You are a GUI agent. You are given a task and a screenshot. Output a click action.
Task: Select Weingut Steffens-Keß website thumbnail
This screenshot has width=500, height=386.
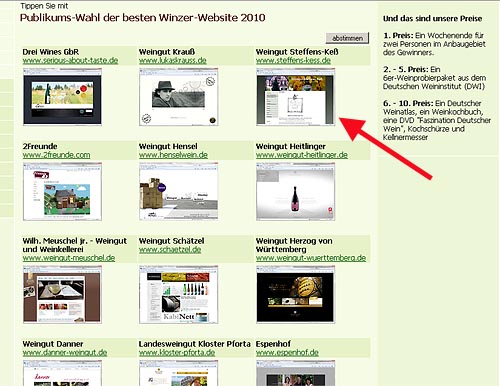[x=296, y=97]
